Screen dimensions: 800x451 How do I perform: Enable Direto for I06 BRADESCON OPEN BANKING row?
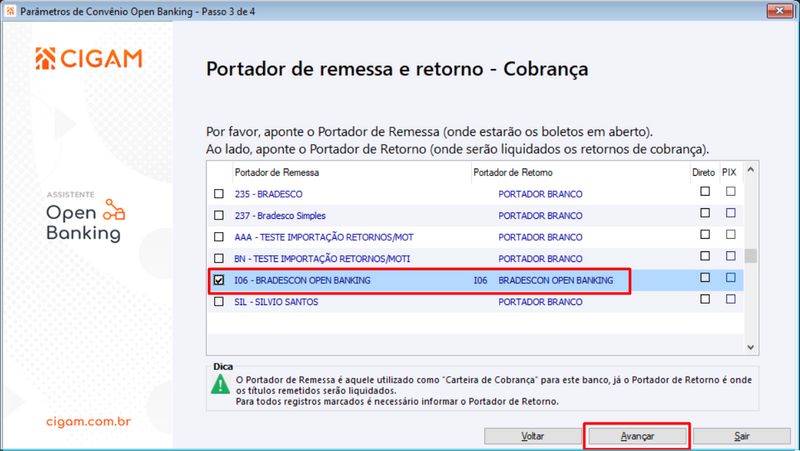point(705,278)
